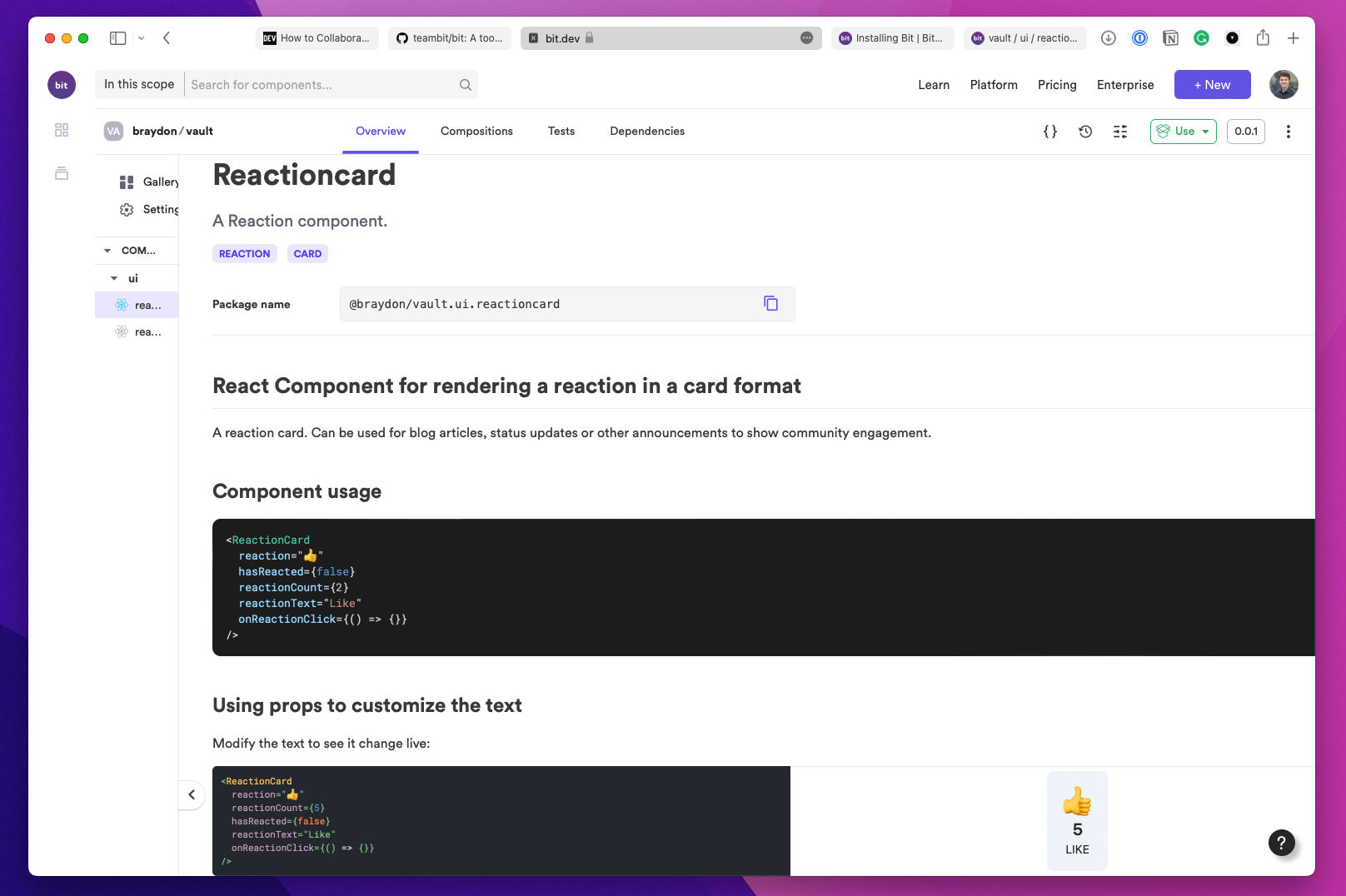Open the collections stack sidebar icon
Screen dimensions: 1346x896
click(x=62, y=173)
